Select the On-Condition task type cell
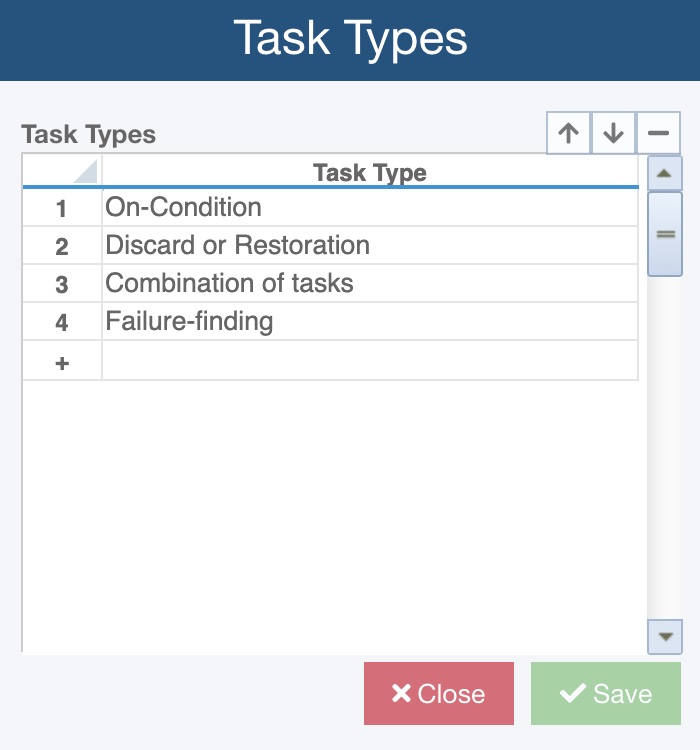The height and width of the screenshot is (750, 700). coord(369,208)
